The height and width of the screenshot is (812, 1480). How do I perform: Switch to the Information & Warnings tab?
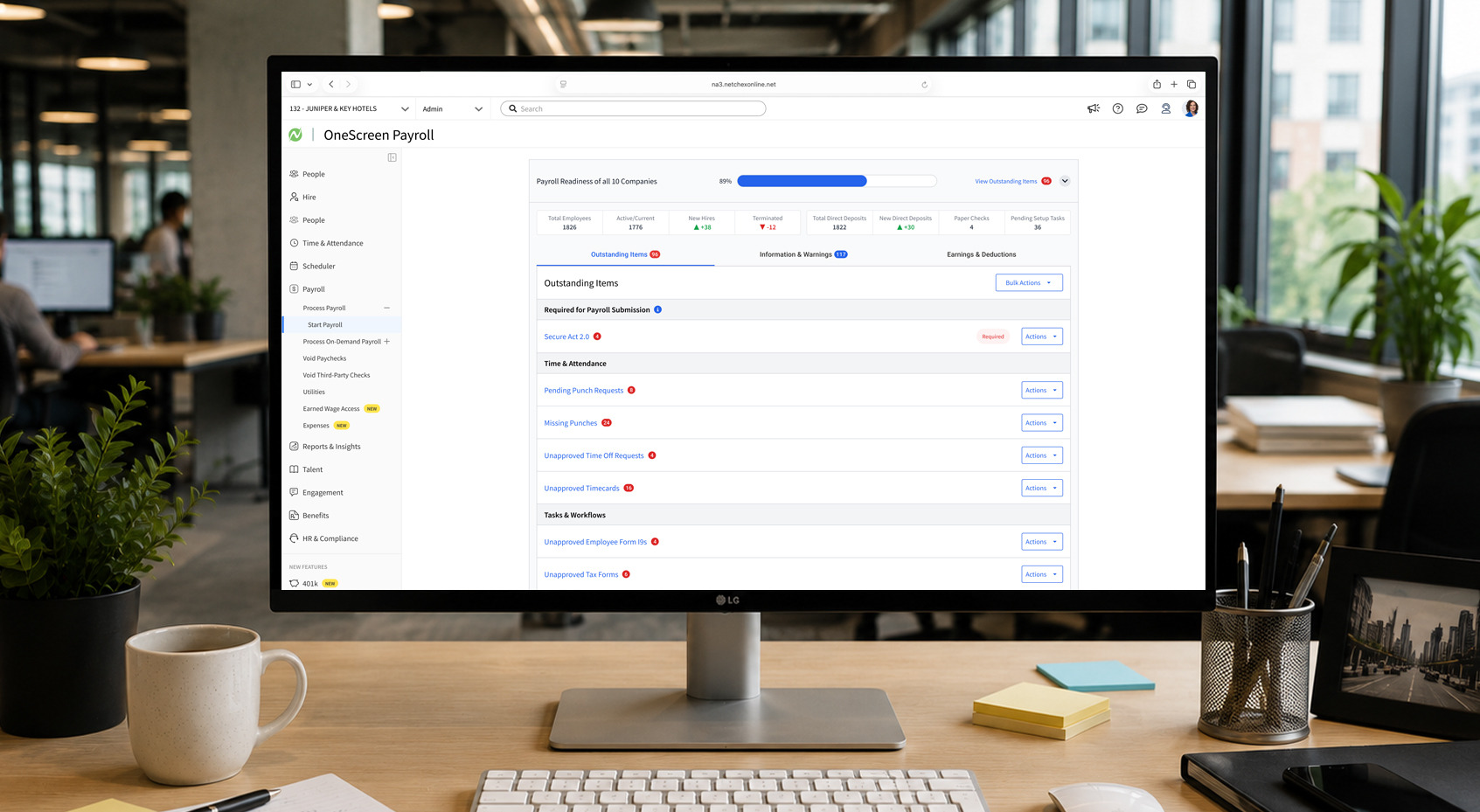tap(803, 254)
